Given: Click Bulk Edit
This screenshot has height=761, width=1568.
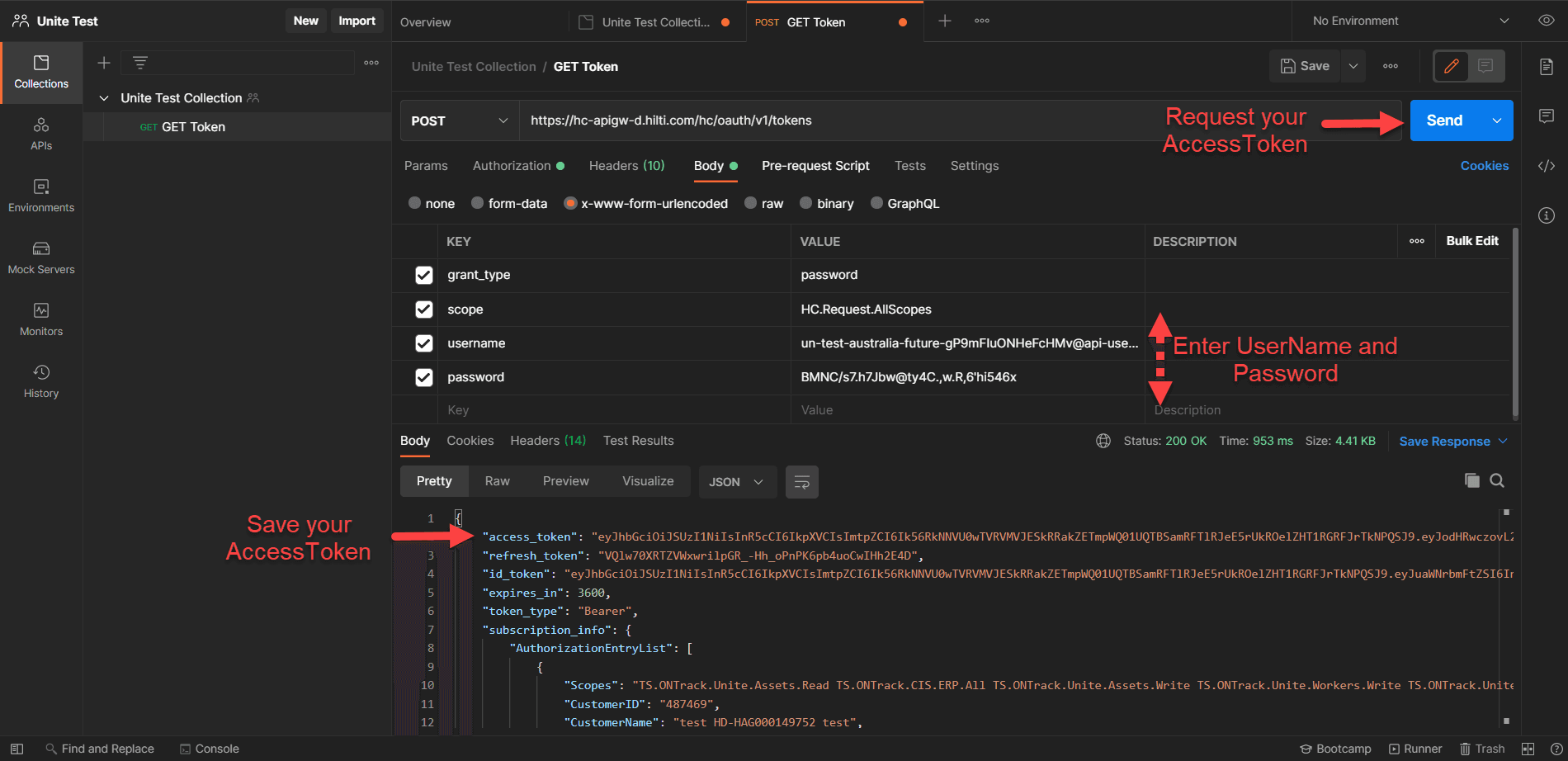Looking at the screenshot, I should (x=1472, y=241).
